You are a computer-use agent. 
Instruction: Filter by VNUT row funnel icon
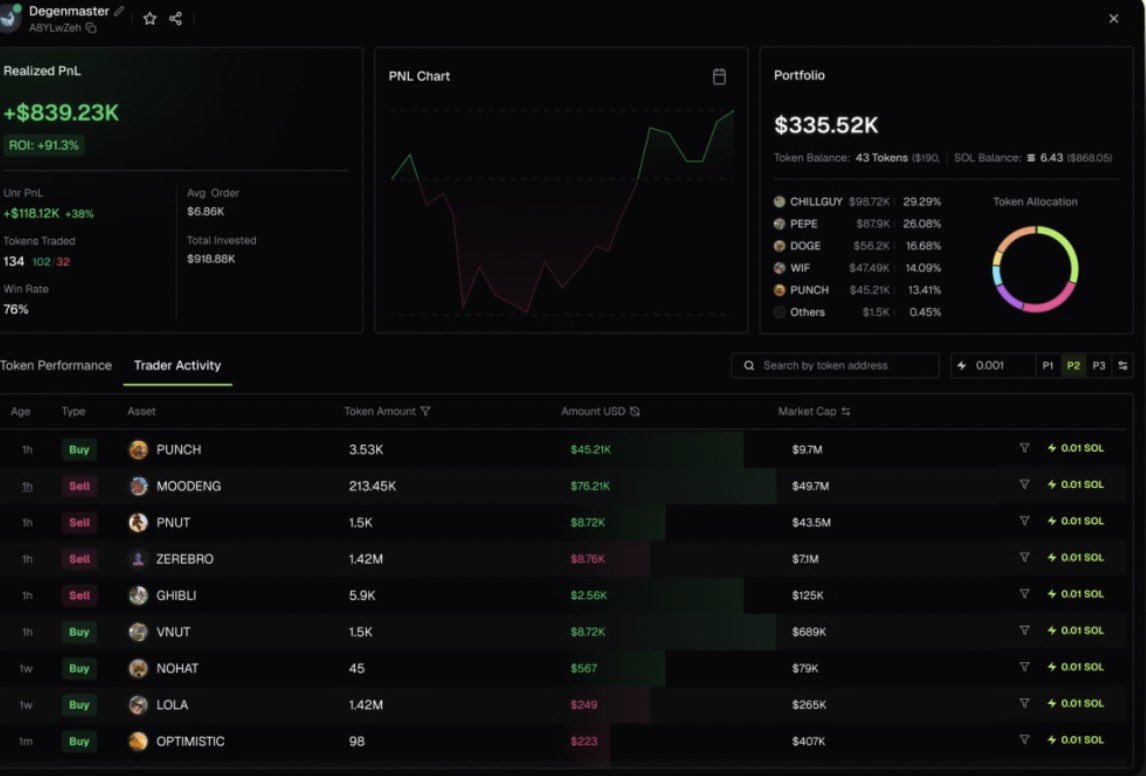(x=1024, y=630)
